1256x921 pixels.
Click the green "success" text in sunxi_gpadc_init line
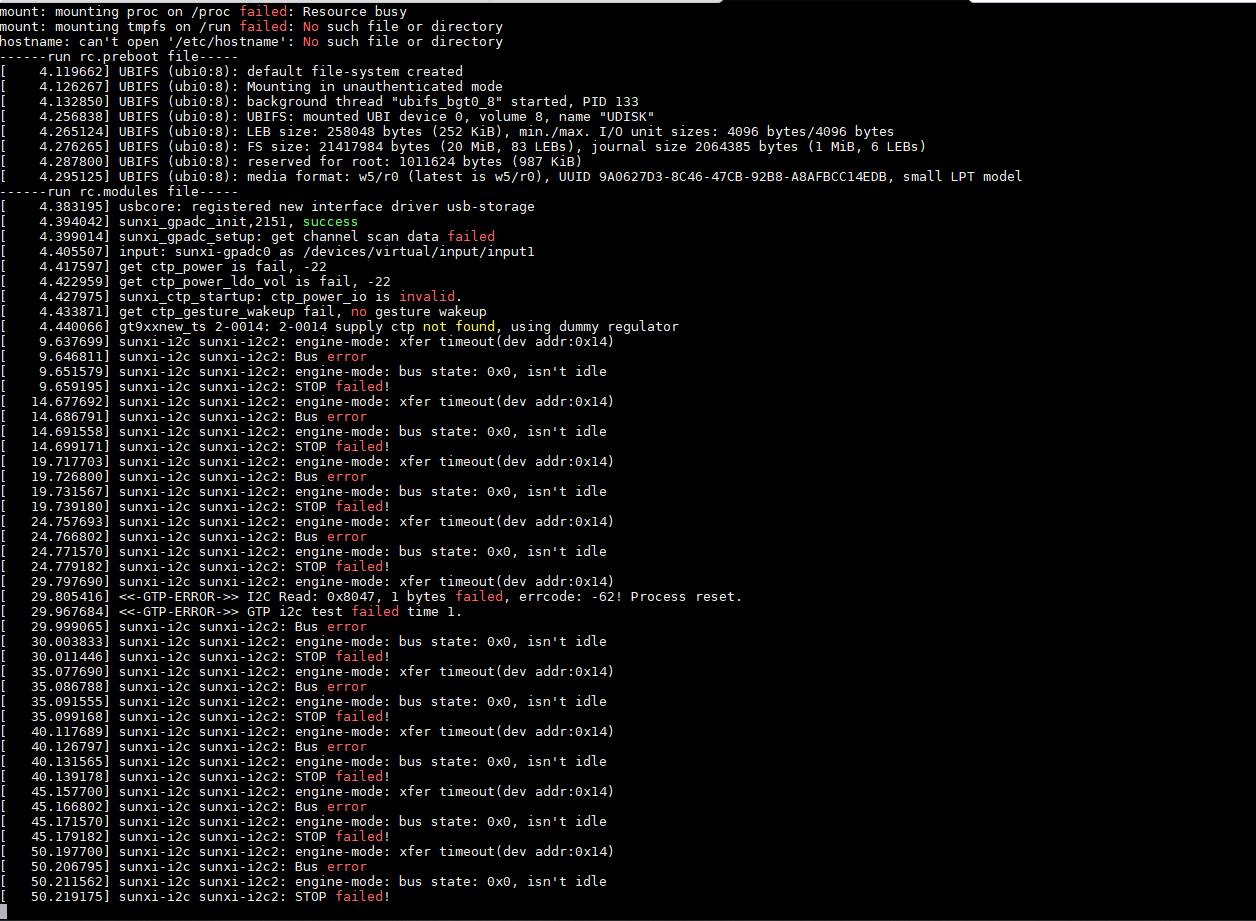coord(330,222)
